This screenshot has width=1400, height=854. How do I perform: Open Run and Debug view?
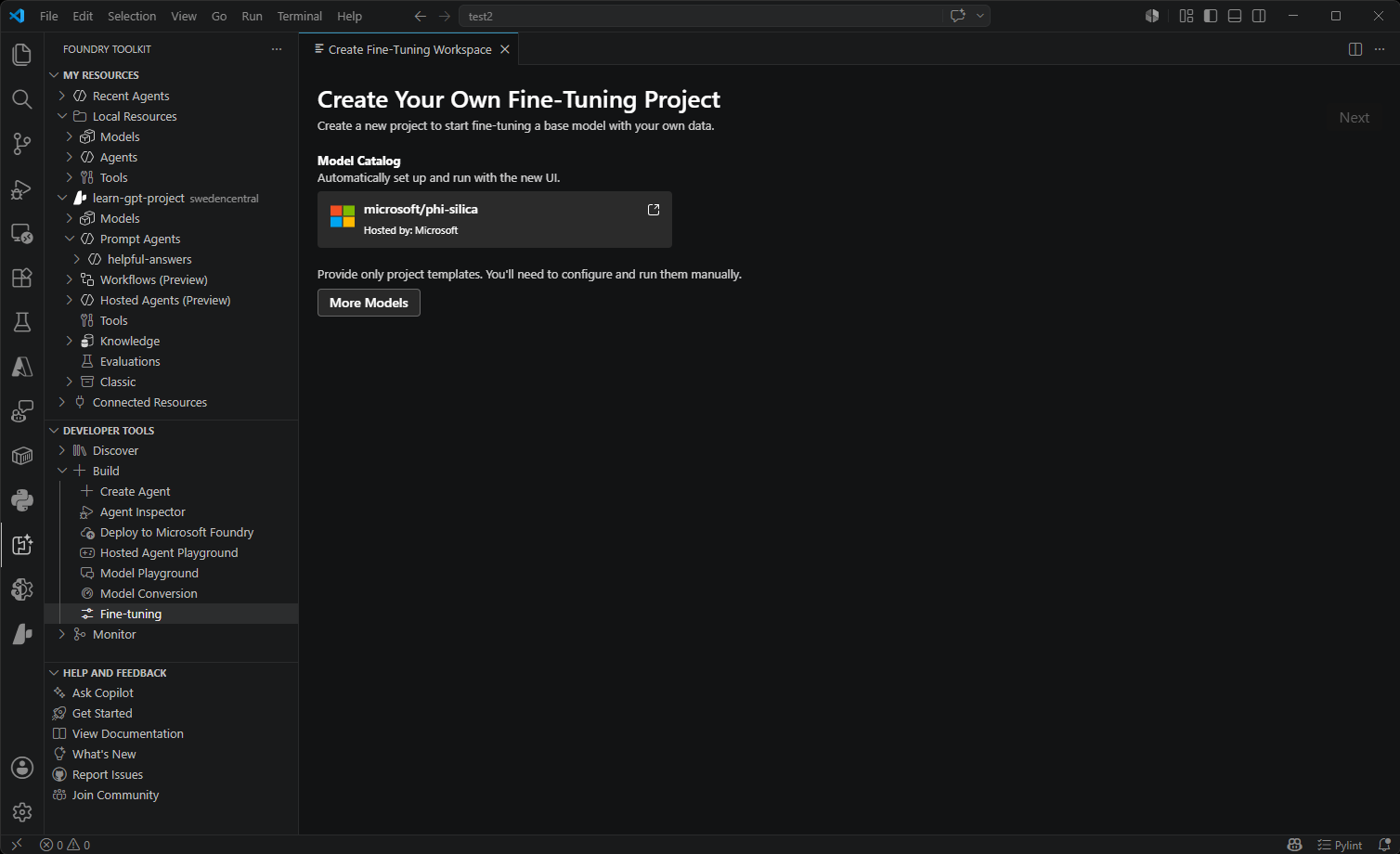(22, 188)
